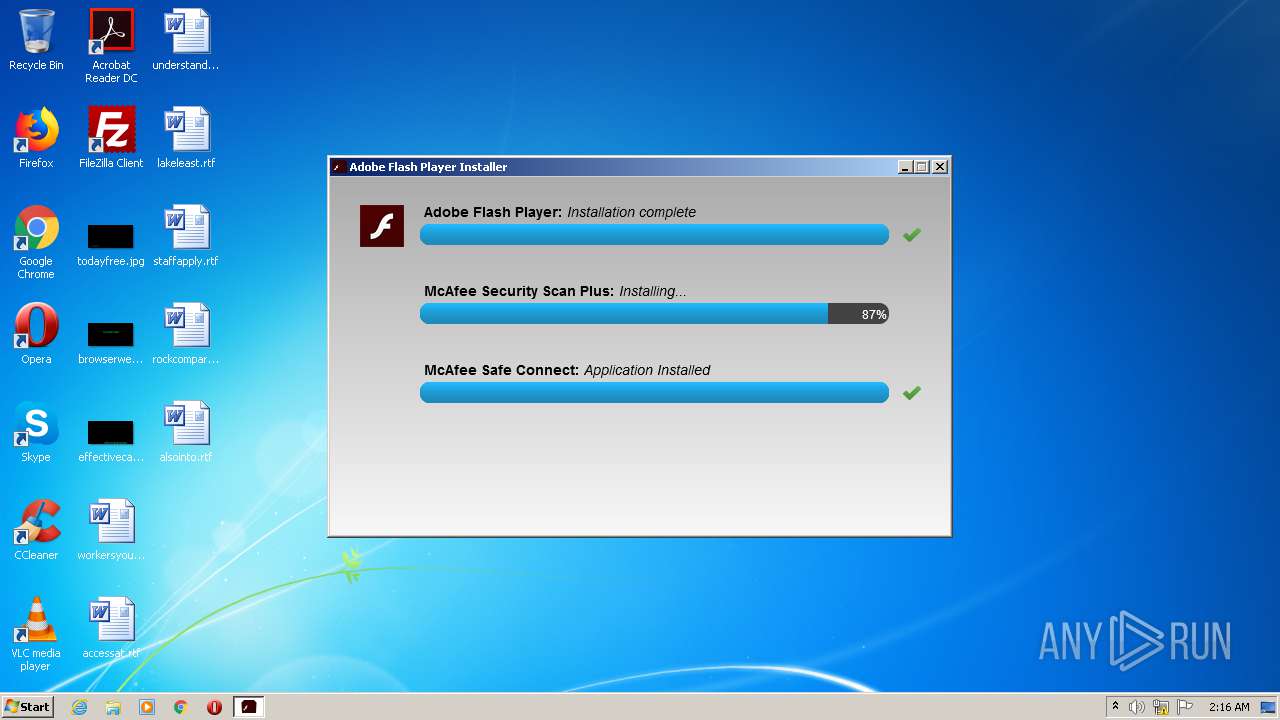This screenshot has height=720, width=1280.
Task: Click the Opera desktop shortcut
Action: coord(36,335)
